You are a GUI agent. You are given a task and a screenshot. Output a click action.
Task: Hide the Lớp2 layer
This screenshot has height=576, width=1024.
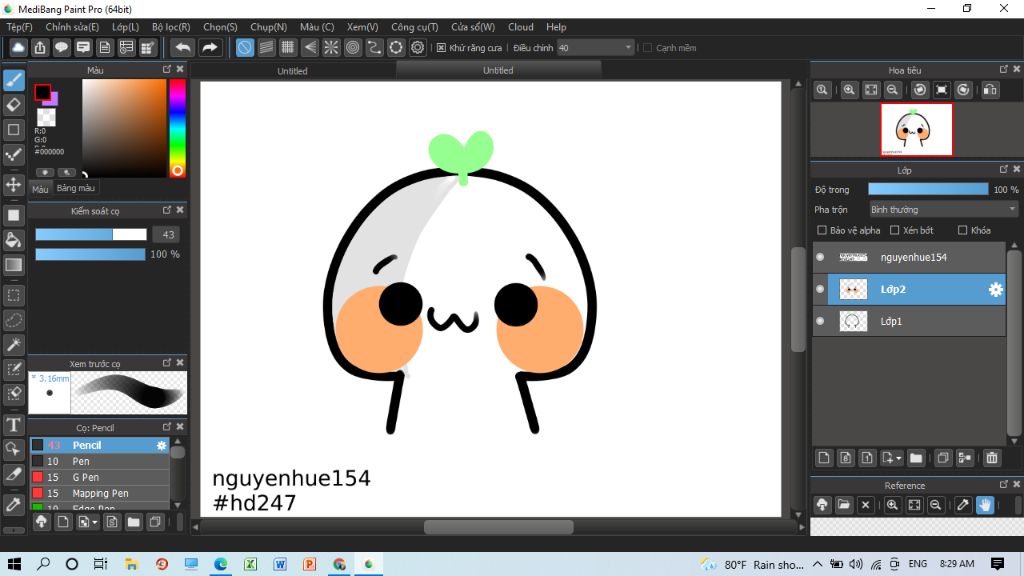(x=820, y=289)
